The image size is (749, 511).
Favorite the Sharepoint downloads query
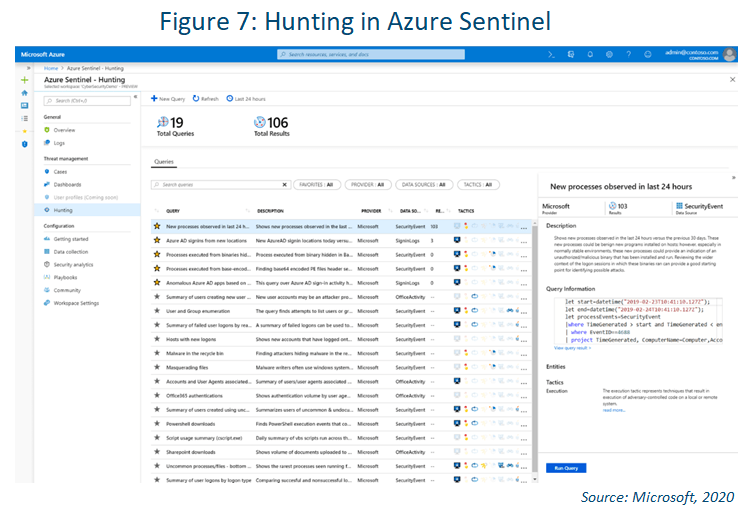[x=157, y=452]
